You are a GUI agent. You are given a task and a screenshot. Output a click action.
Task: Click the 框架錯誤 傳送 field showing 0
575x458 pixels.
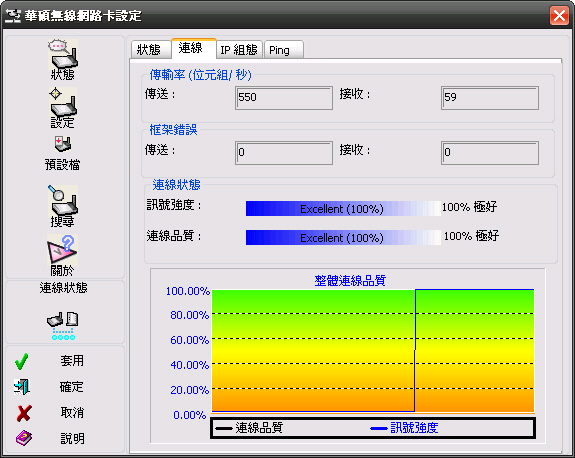click(284, 153)
